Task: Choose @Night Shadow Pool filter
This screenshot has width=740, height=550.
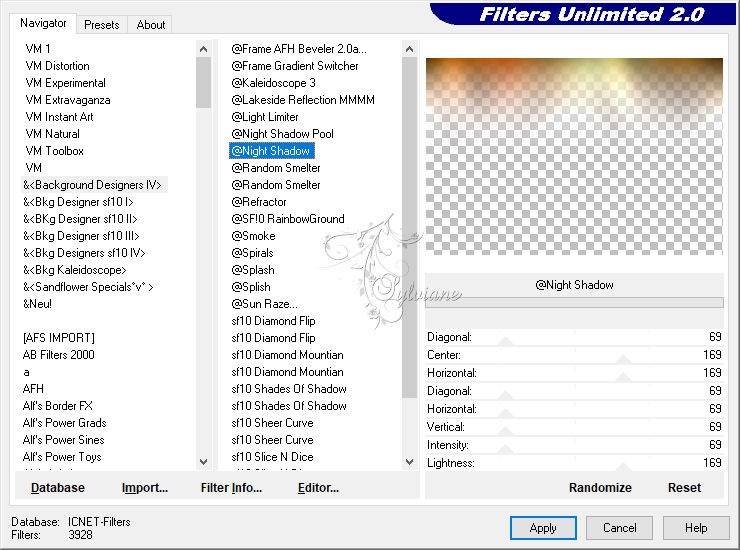Action: tap(283, 134)
